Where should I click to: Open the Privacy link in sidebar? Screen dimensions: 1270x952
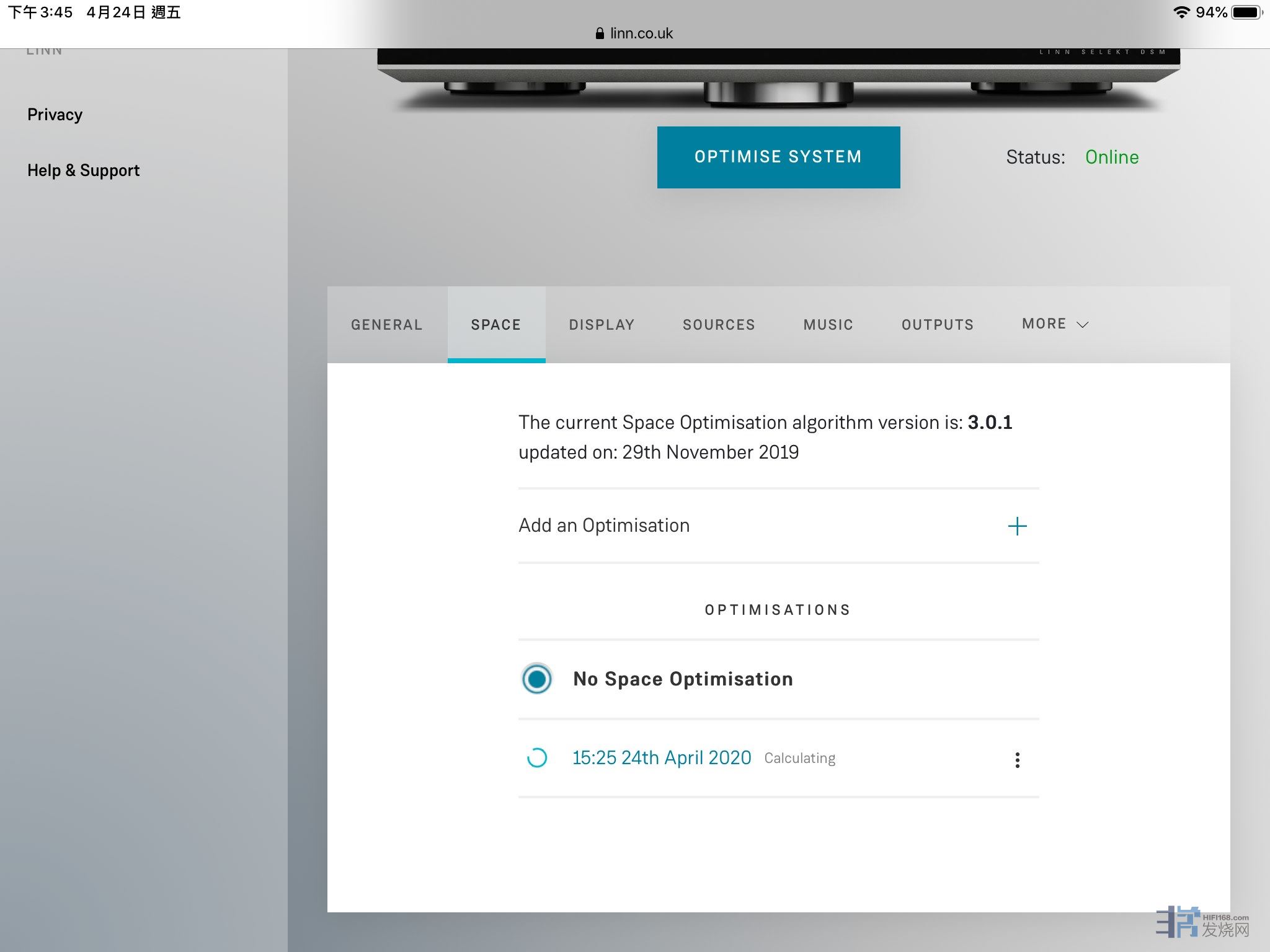coord(55,115)
